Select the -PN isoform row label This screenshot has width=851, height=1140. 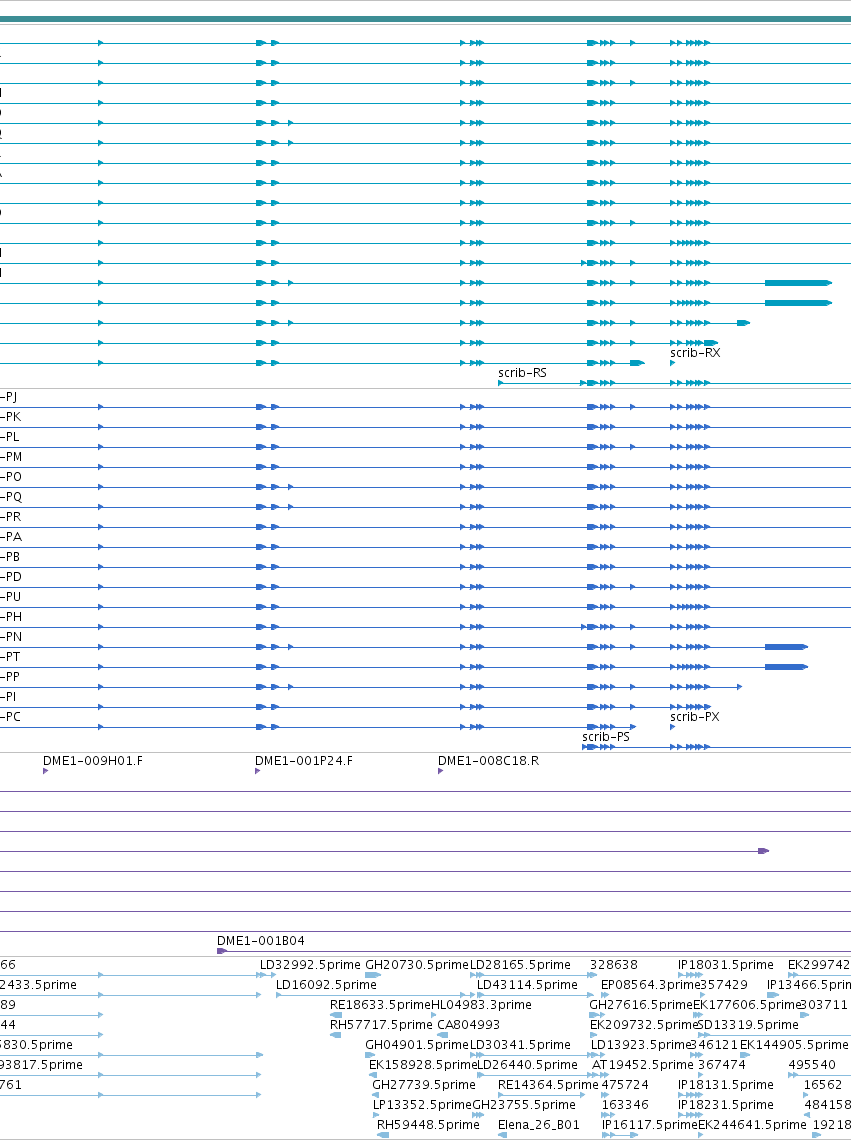pyautogui.click(x=11, y=637)
